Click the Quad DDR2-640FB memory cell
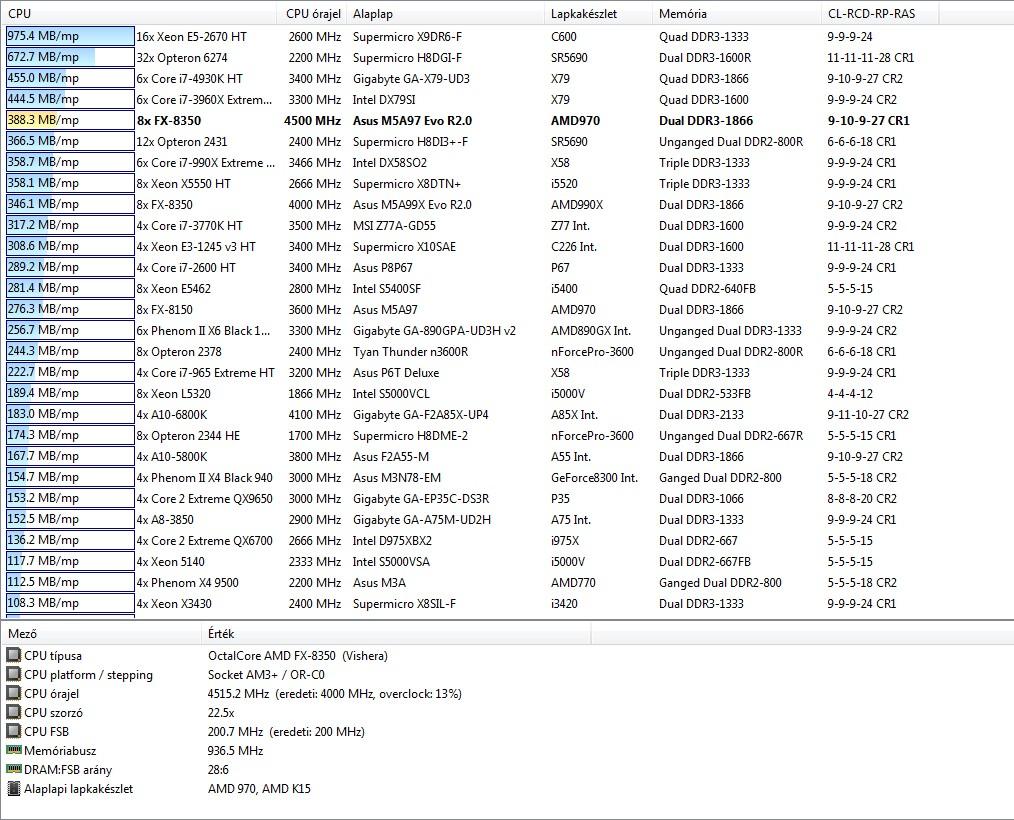The height and width of the screenshot is (820, 1014). (707, 289)
